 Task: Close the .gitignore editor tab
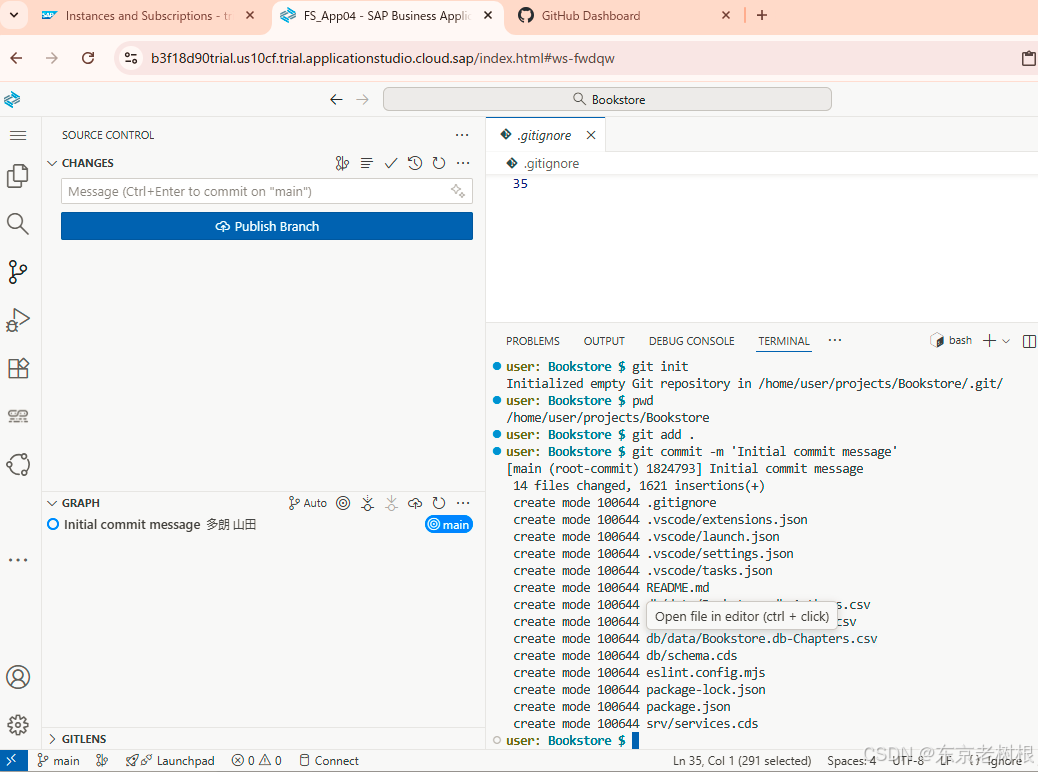590,135
